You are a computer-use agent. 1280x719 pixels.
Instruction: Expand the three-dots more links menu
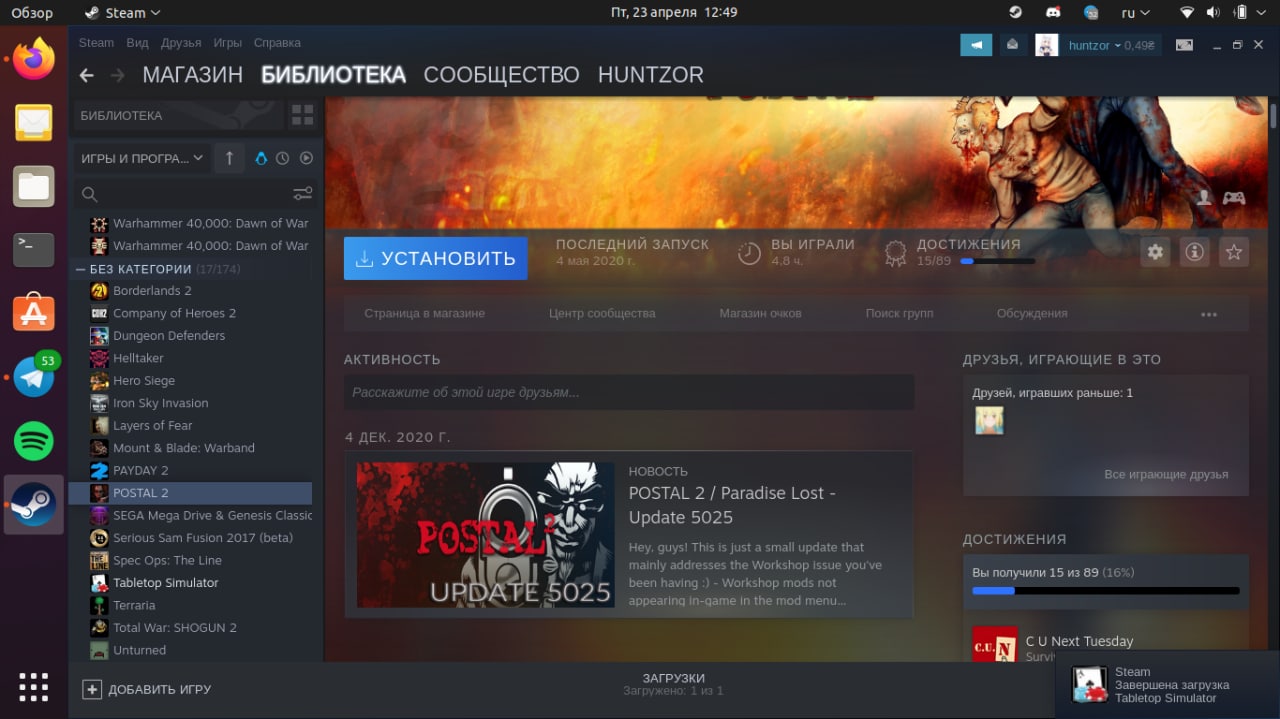(1209, 314)
